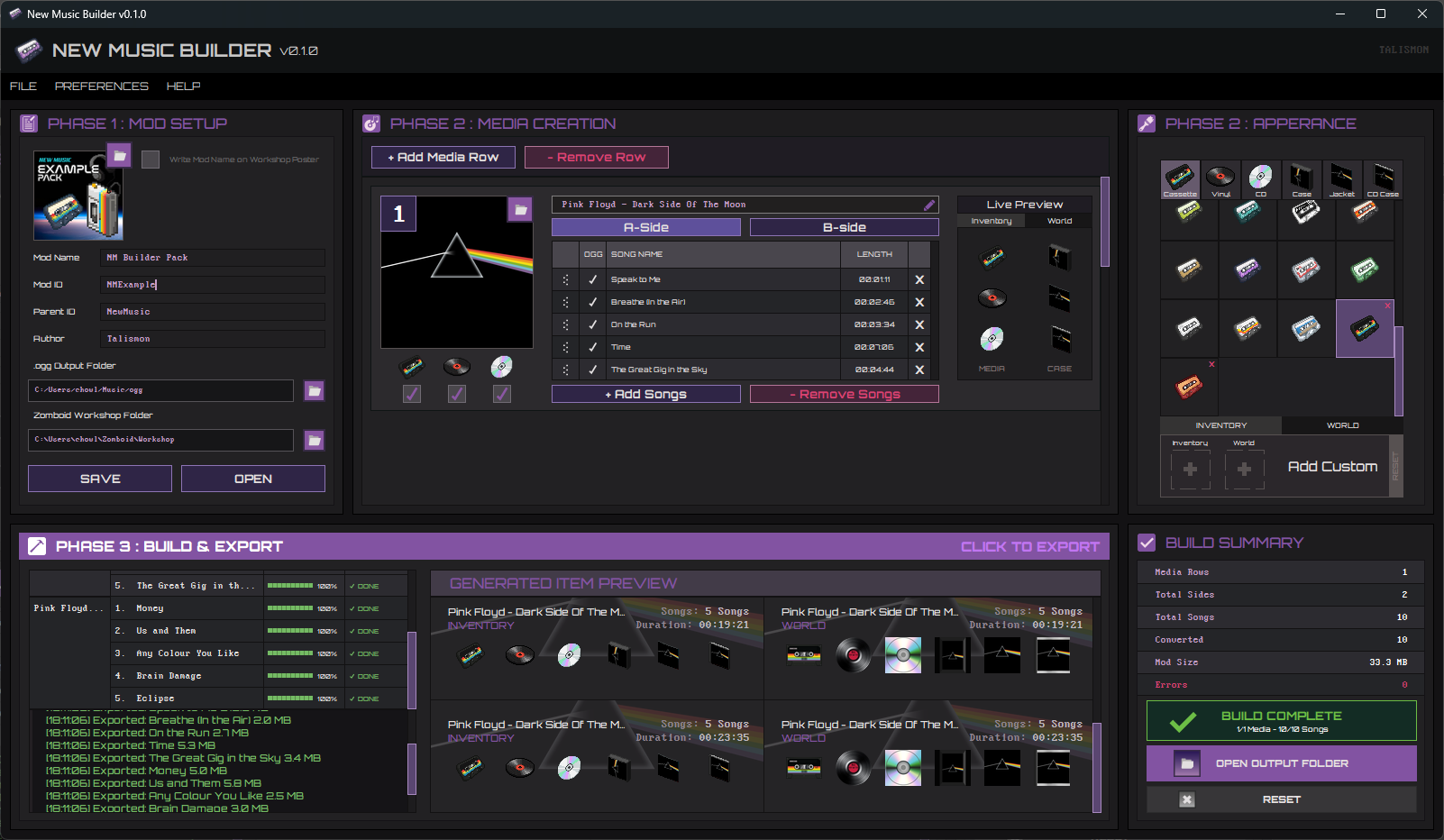
Task: Delete the song Time from the list
Action: pyautogui.click(x=919, y=347)
